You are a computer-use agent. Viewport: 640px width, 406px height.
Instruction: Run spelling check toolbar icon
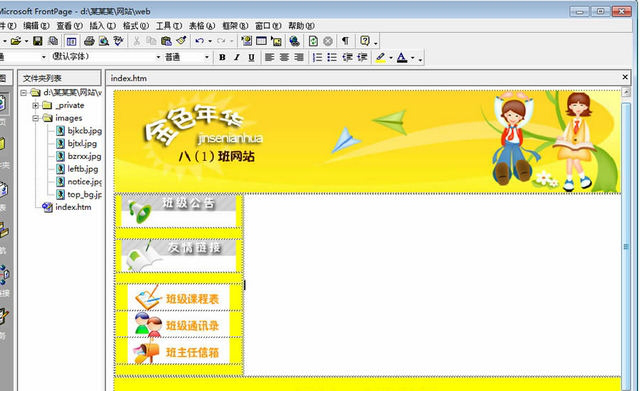(118, 41)
